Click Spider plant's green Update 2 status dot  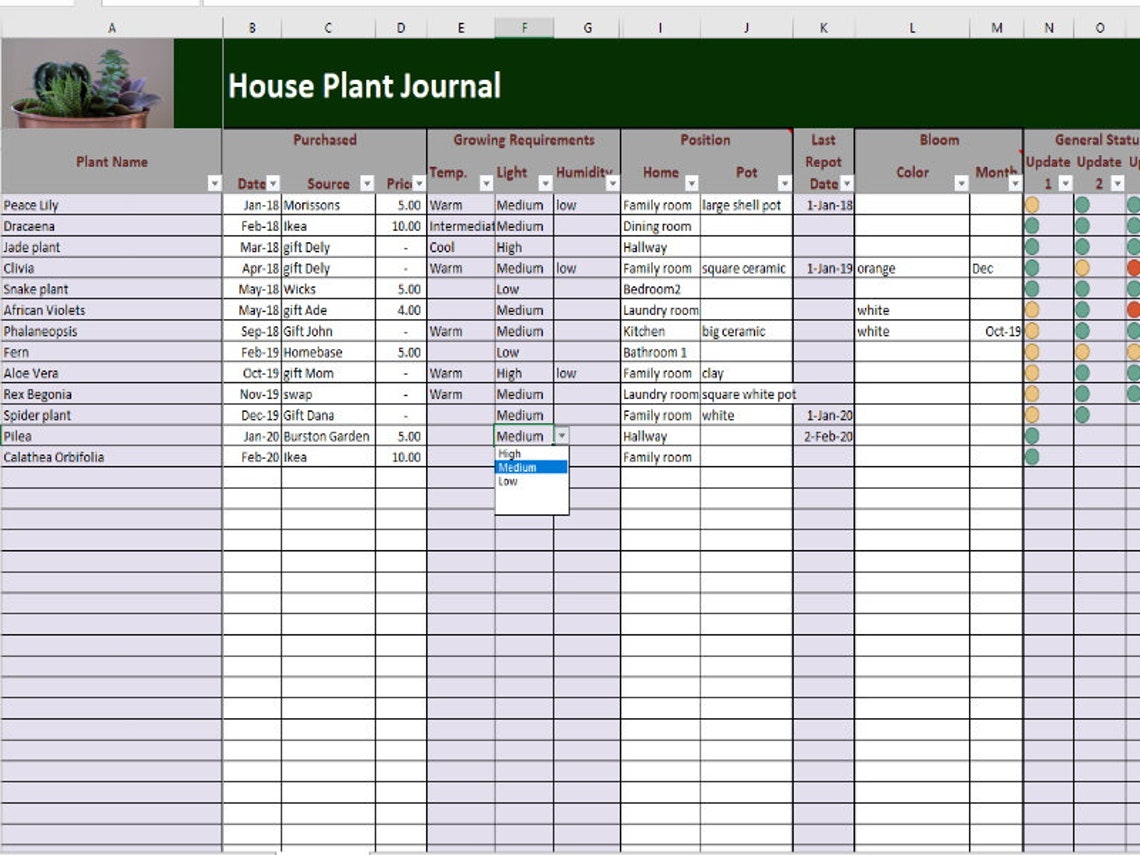point(1082,414)
